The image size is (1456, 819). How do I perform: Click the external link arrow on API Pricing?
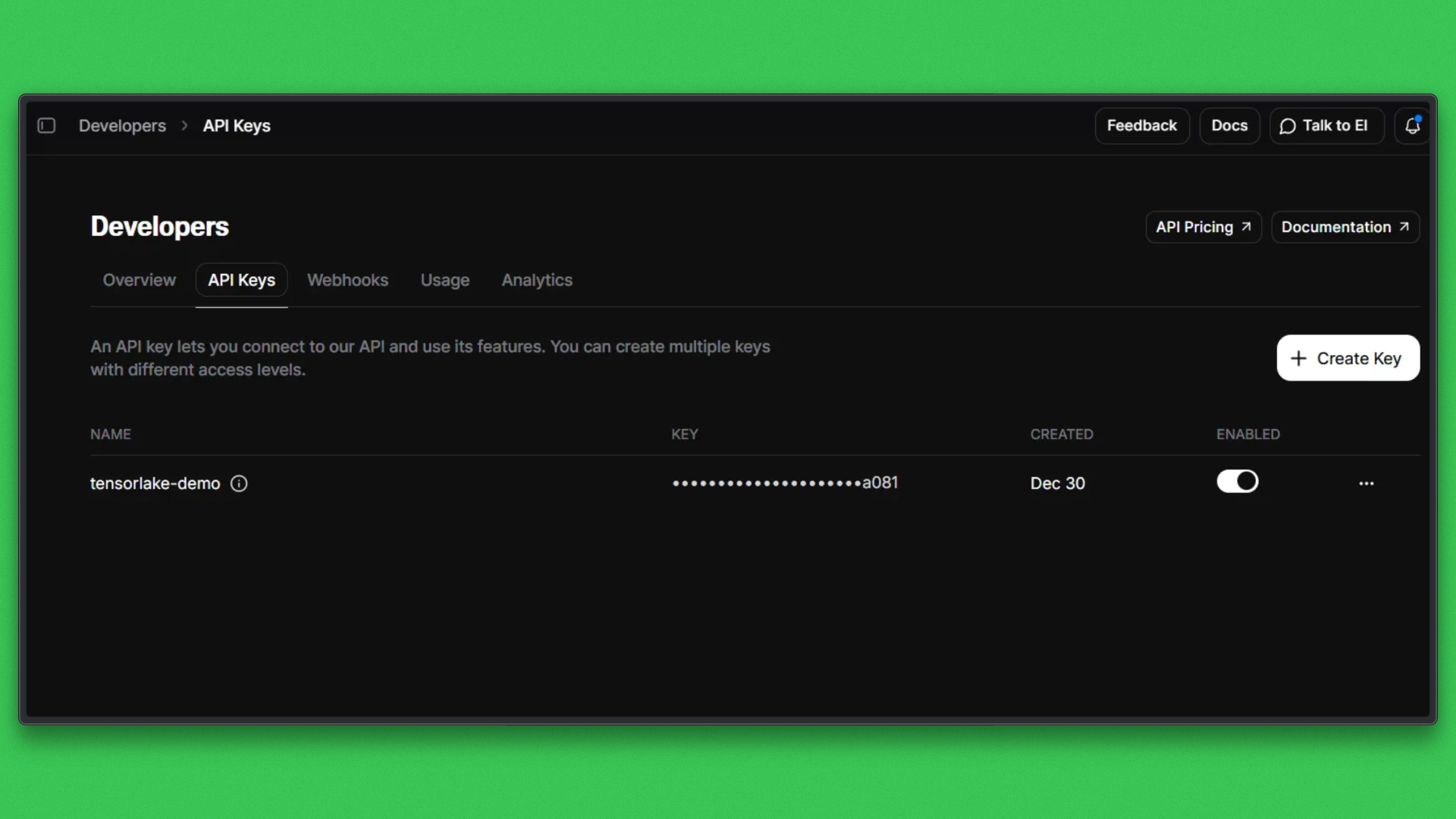click(x=1246, y=226)
